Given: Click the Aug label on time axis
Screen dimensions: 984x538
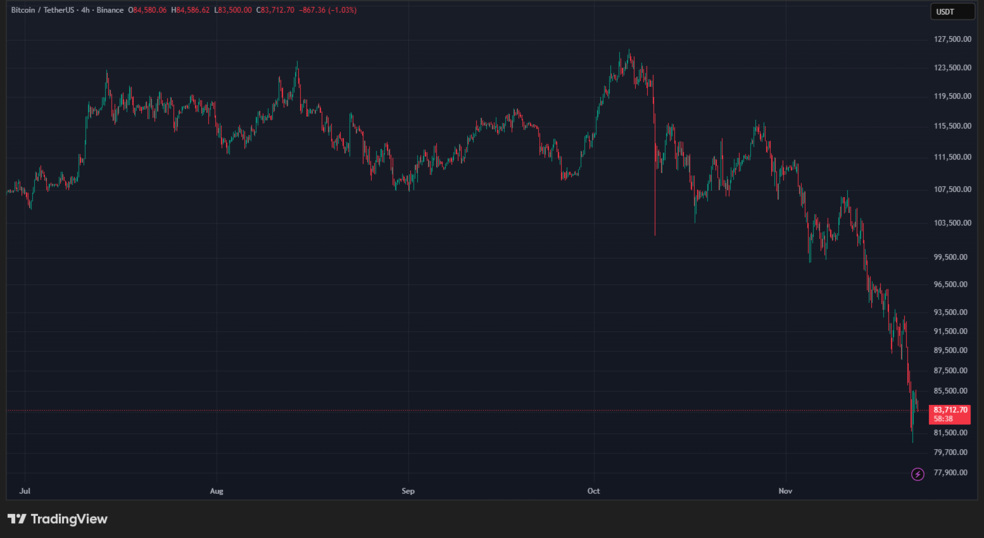Looking at the screenshot, I should click(x=216, y=491).
